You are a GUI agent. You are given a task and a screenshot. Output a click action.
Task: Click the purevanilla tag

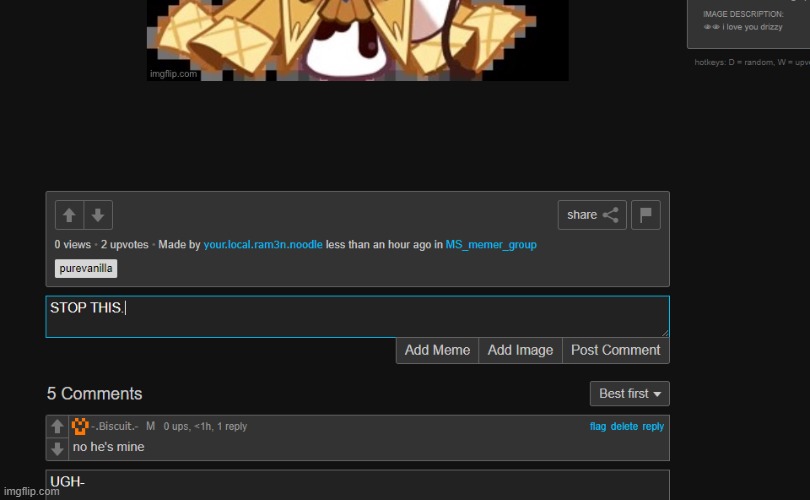click(86, 269)
